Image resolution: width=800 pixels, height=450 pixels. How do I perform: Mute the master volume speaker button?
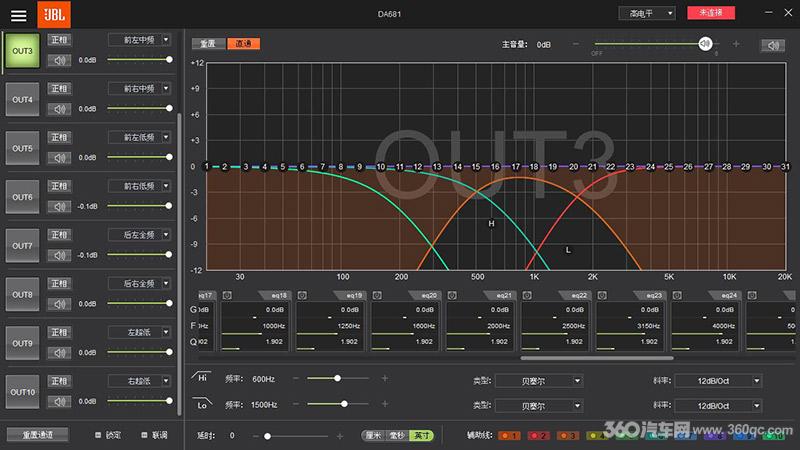pos(773,45)
